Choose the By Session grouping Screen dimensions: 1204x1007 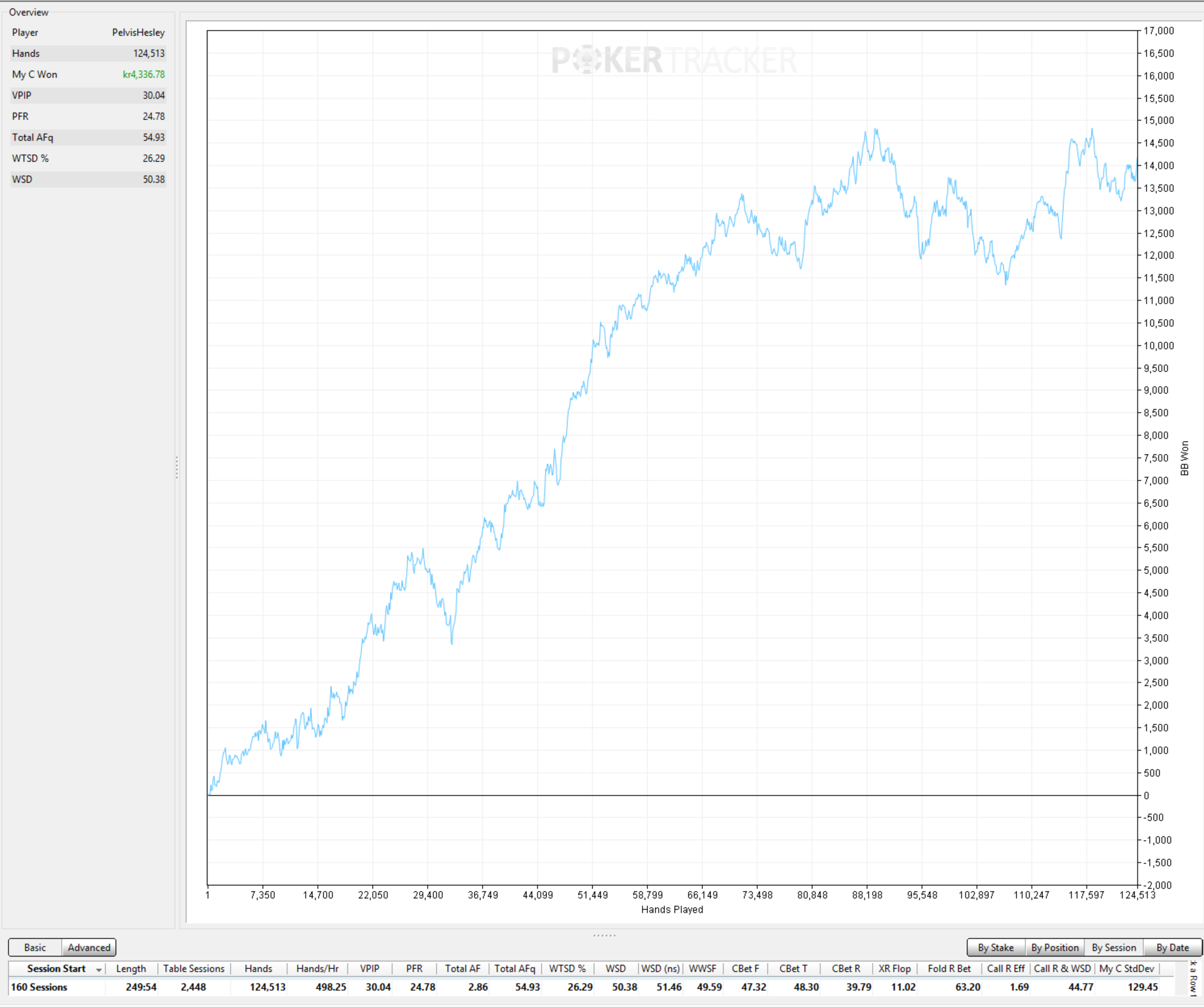coord(1114,948)
